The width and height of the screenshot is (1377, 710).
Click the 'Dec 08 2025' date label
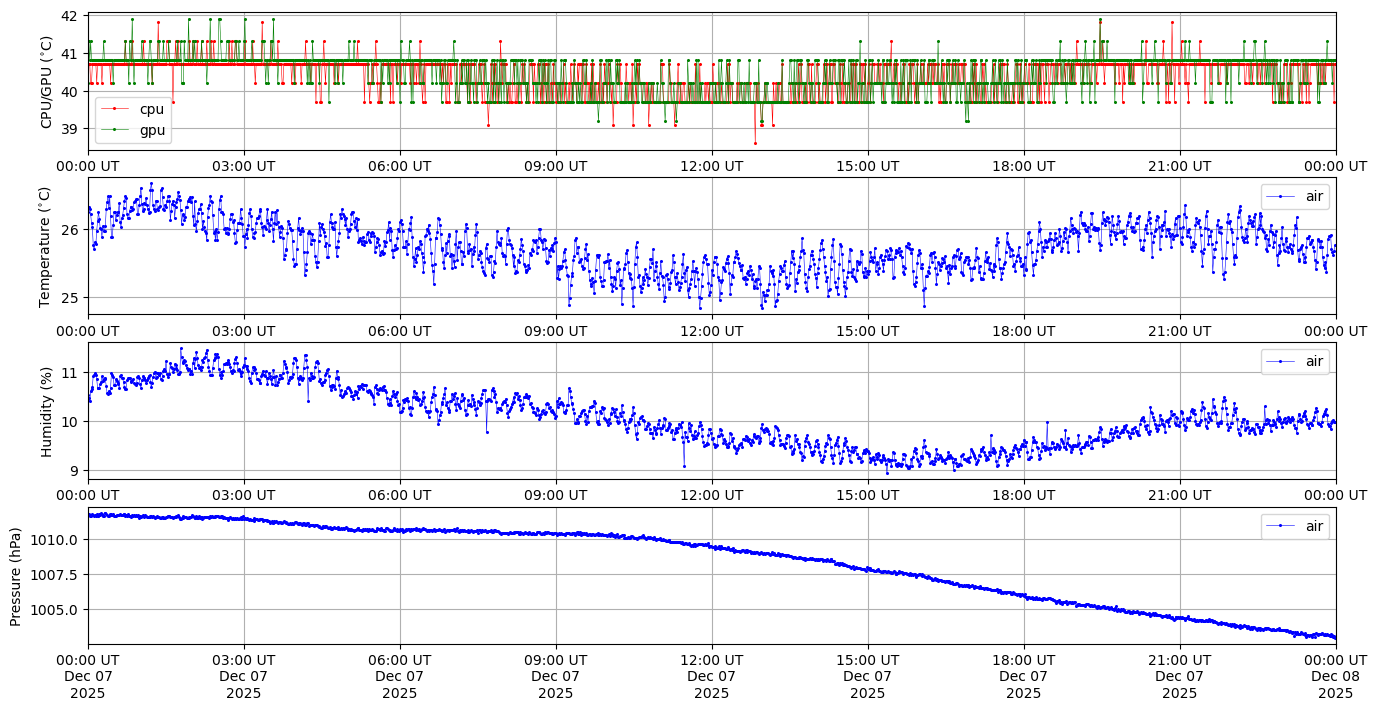pos(1335,677)
